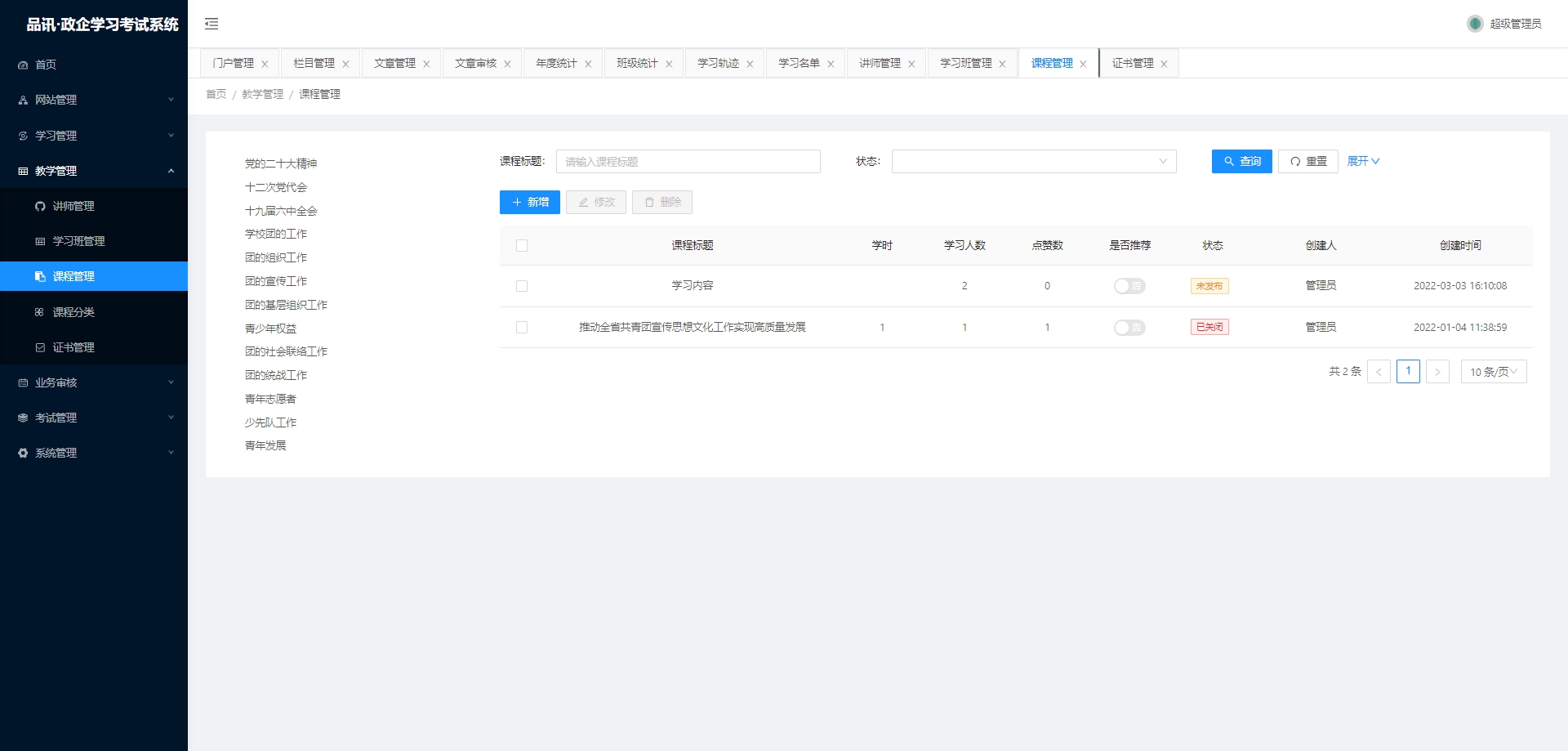Close the 学习班管理 tab
Screen dimensions: 1568x751
click(x=1002, y=64)
